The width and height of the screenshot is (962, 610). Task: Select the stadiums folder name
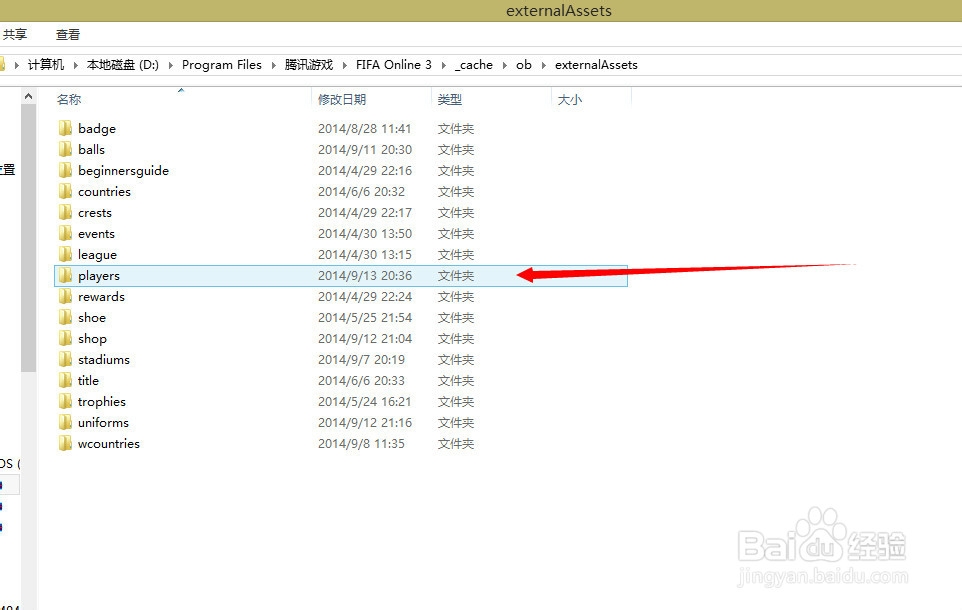(x=104, y=359)
